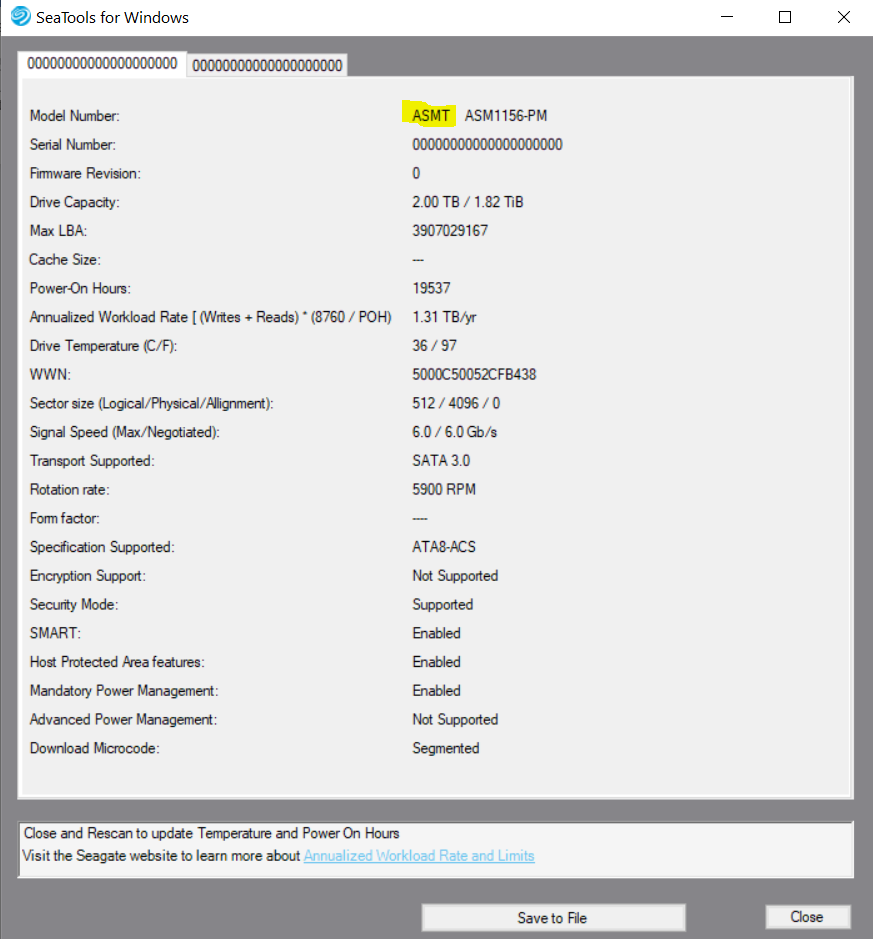Screen dimensions: 873x939
Task: Click Not Supported beside Advanced Power Management
Action: coord(455,719)
